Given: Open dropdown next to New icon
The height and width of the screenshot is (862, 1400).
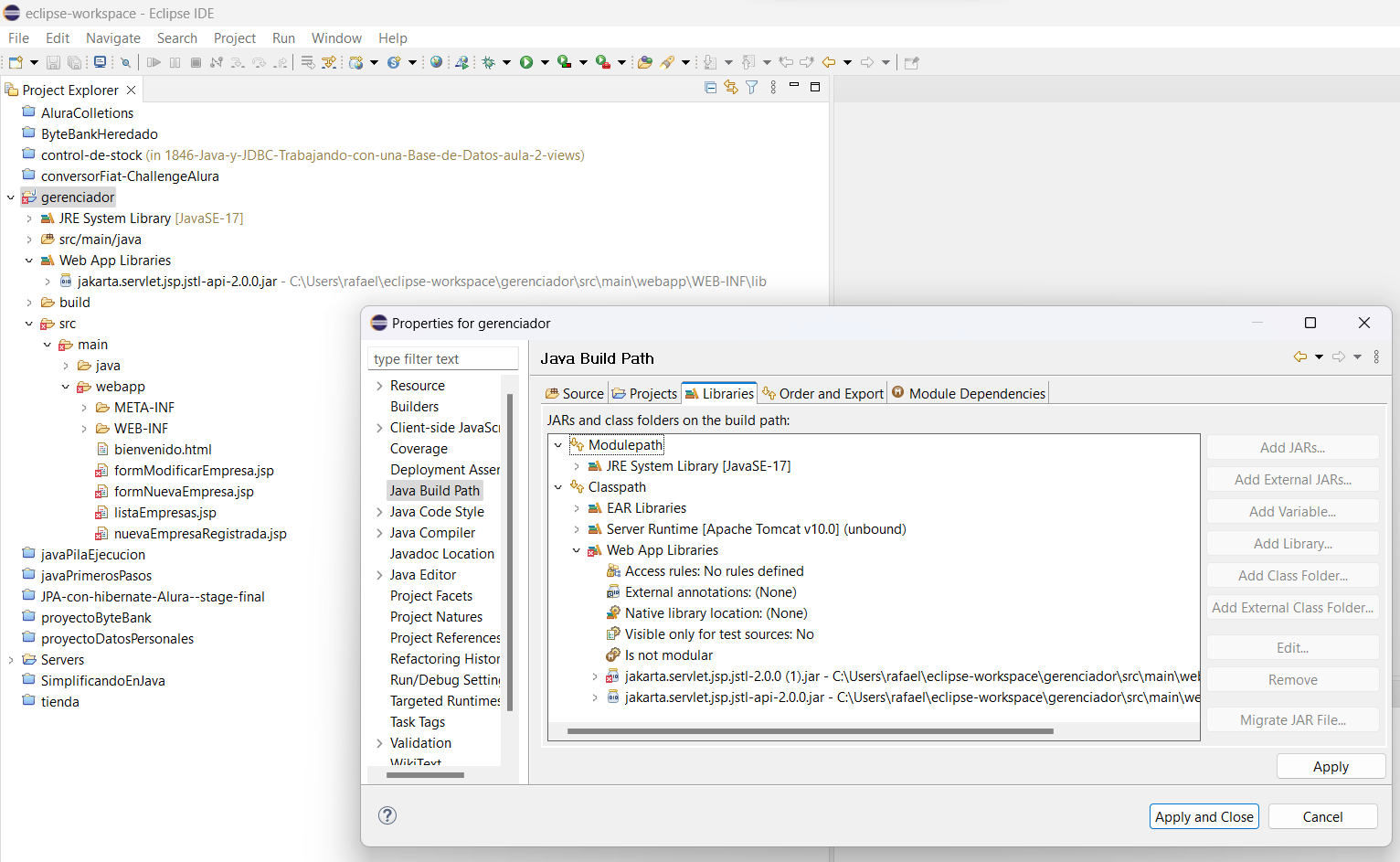Looking at the screenshot, I should pos(34,62).
